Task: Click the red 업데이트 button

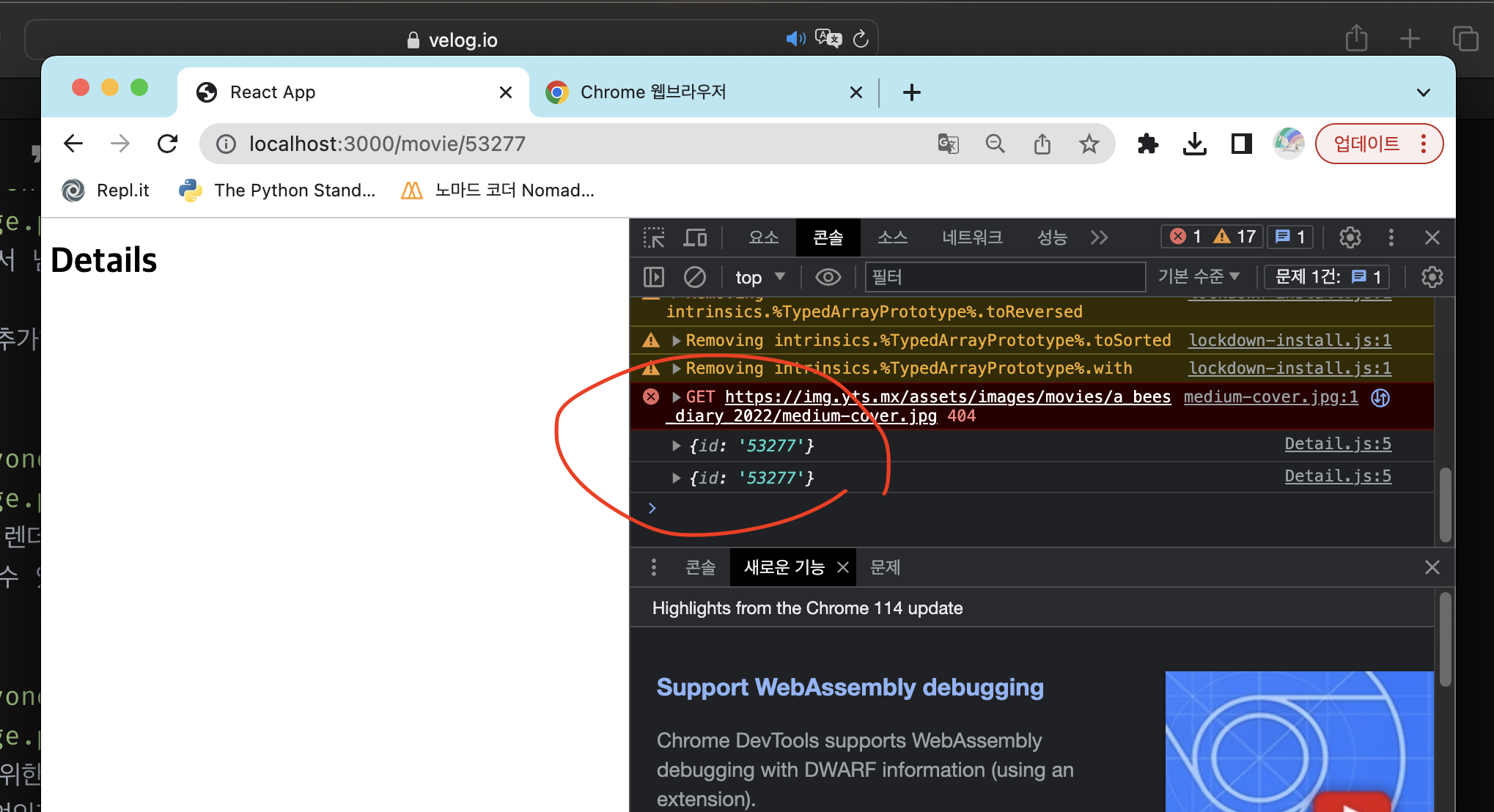Action: 1366,144
